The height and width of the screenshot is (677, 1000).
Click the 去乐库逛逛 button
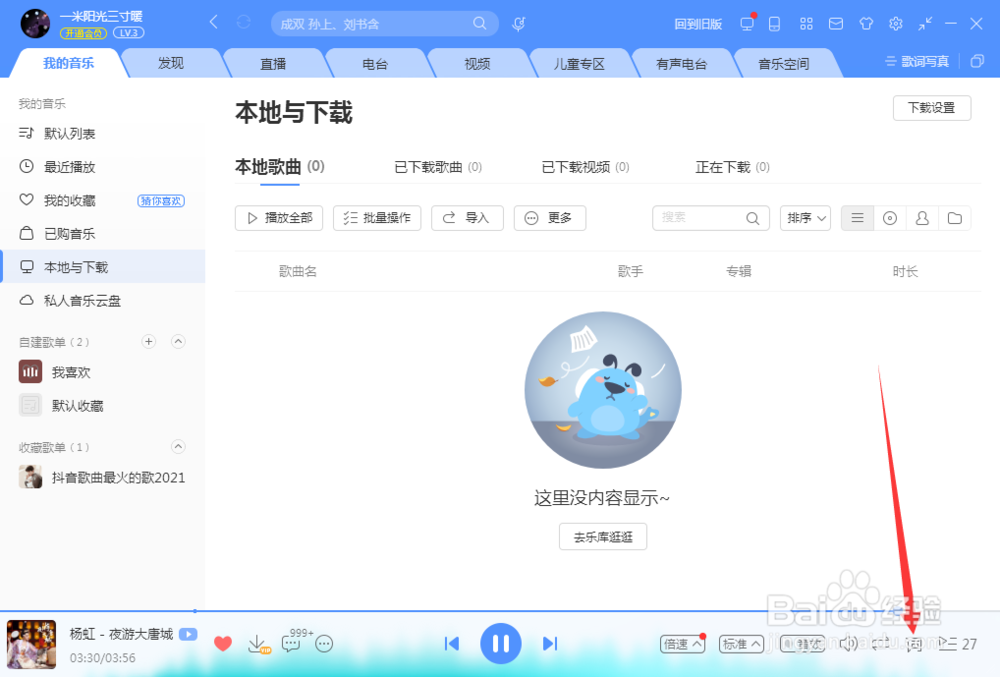(x=603, y=537)
